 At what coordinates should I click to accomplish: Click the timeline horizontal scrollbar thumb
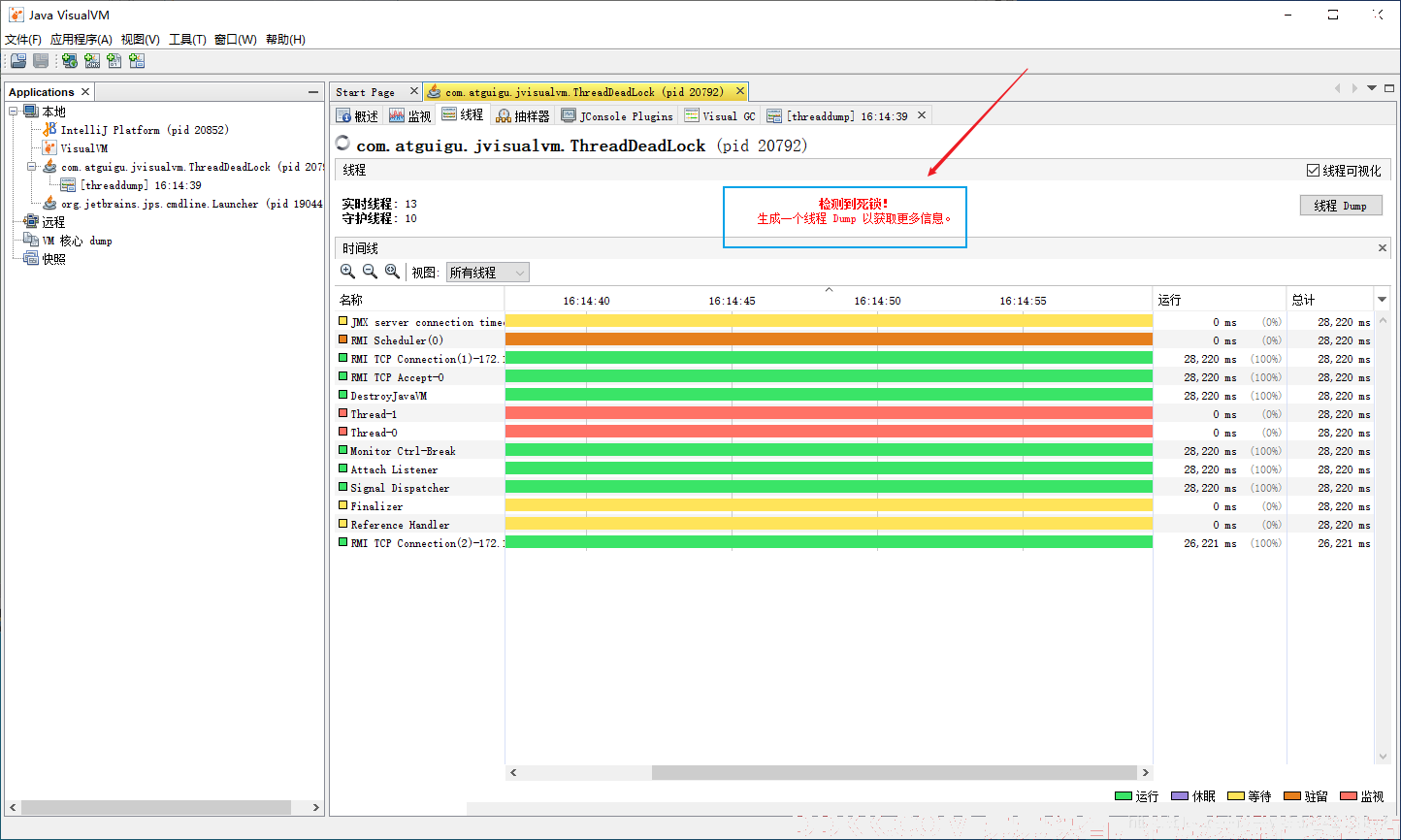[x=894, y=773]
